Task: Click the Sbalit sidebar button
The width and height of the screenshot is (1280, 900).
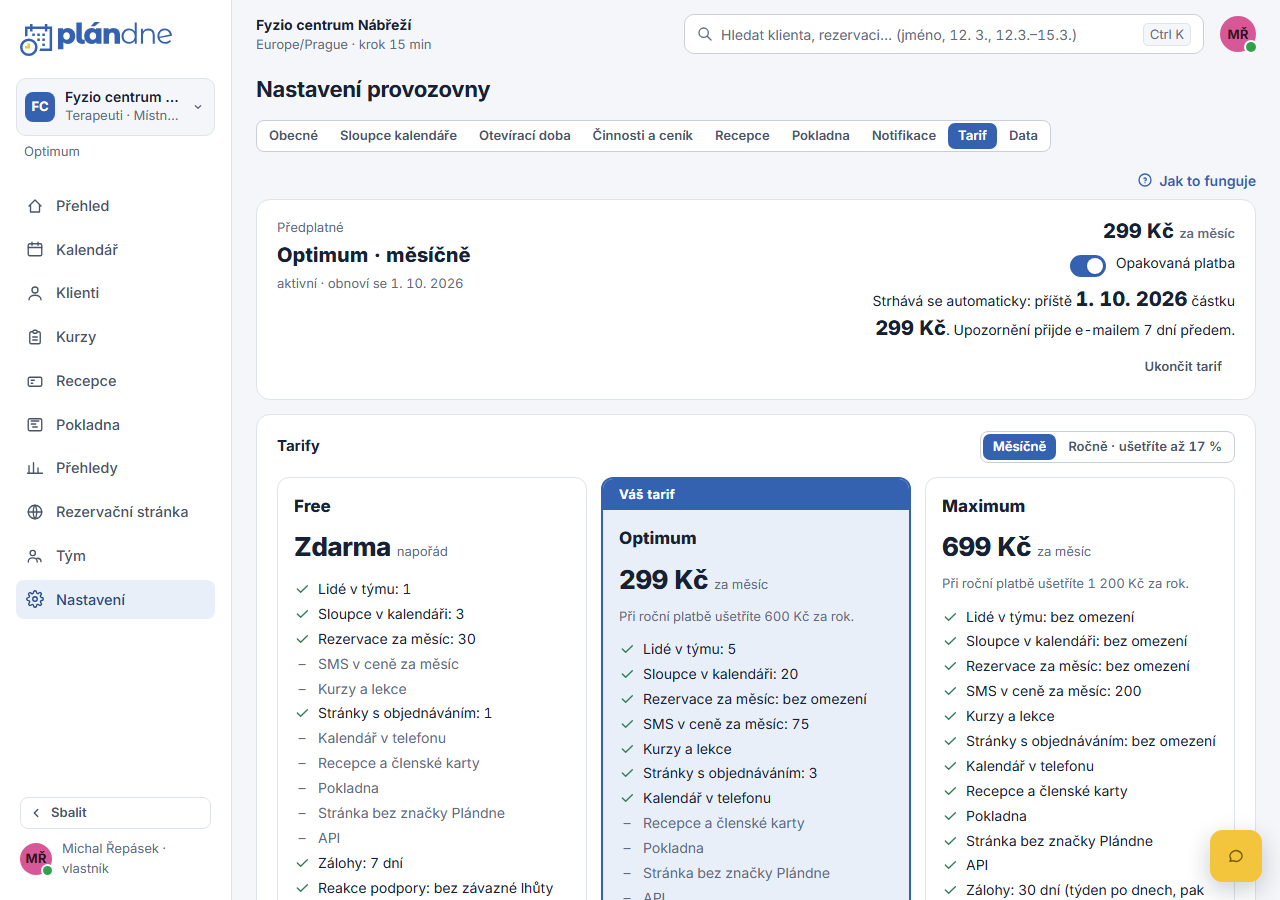Action: pos(115,813)
